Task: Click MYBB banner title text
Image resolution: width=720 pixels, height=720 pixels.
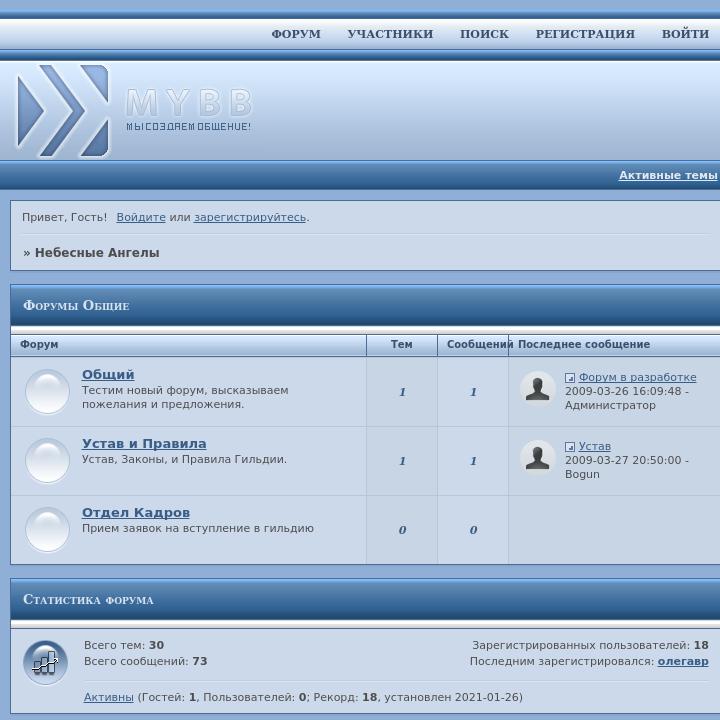Action: pyautogui.click(x=189, y=102)
